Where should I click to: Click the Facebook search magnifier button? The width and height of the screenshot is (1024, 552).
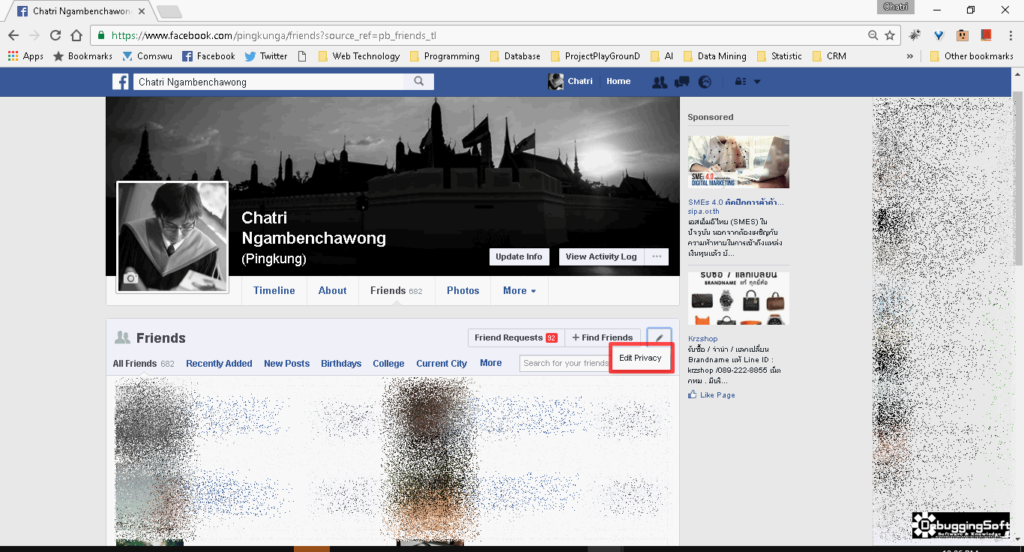click(x=419, y=82)
